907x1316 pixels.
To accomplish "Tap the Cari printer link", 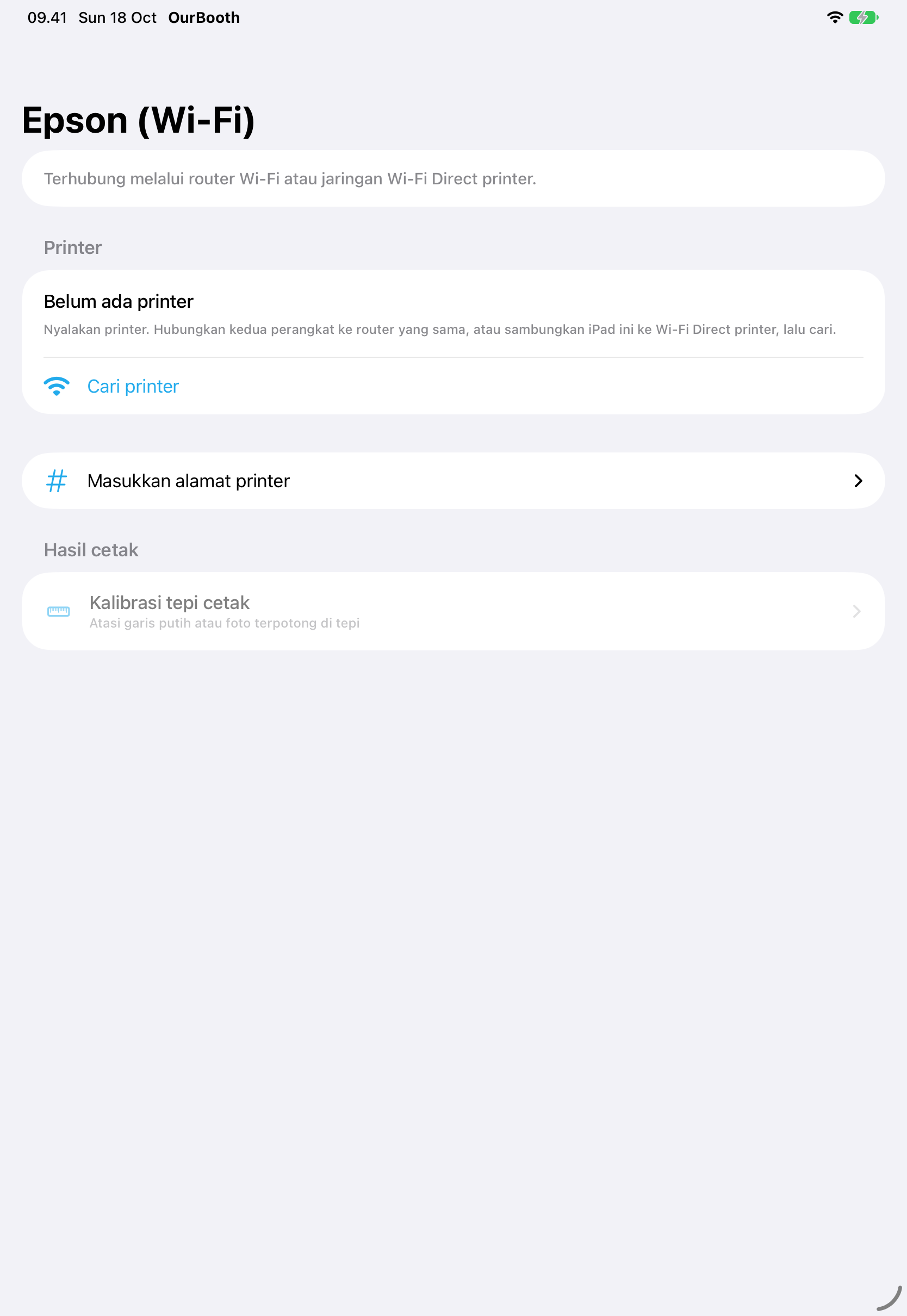I will click(133, 387).
